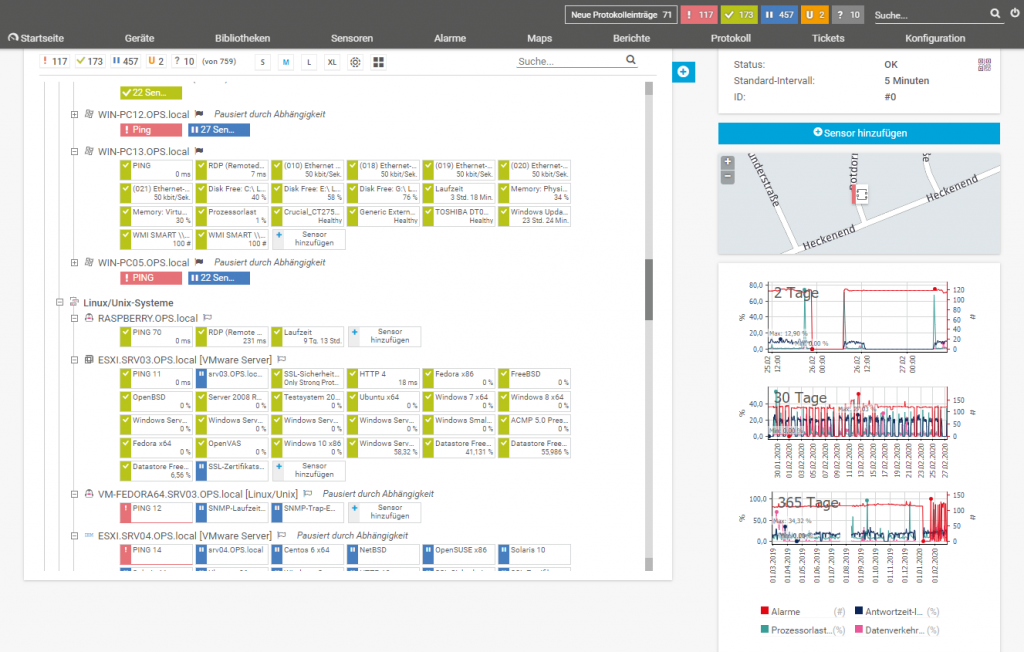The width and height of the screenshot is (1024, 652).
Task: Open the Sensoren menu
Action: pos(351,38)
